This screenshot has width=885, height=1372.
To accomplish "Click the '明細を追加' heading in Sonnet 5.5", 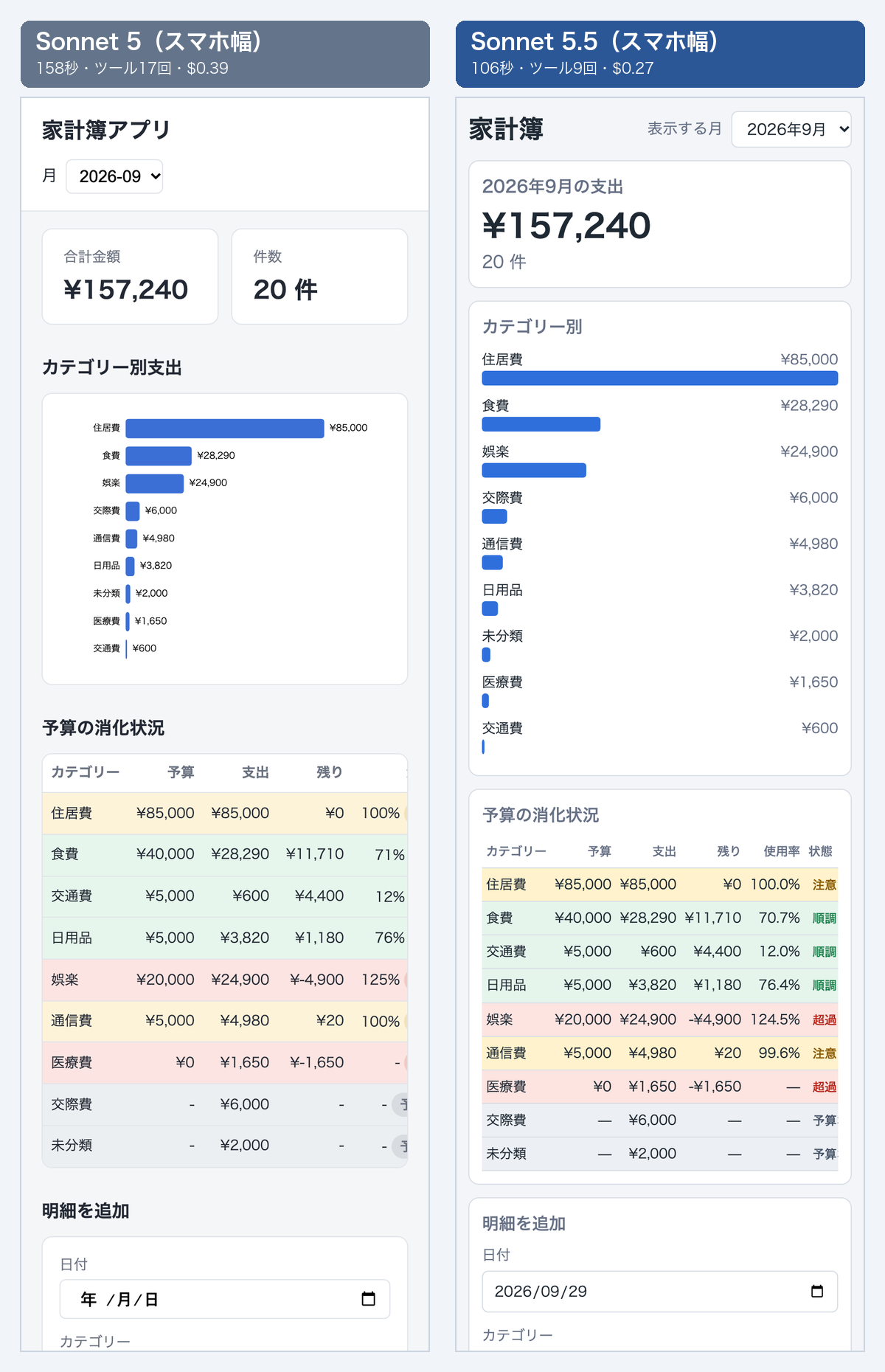I will 524,1224.
